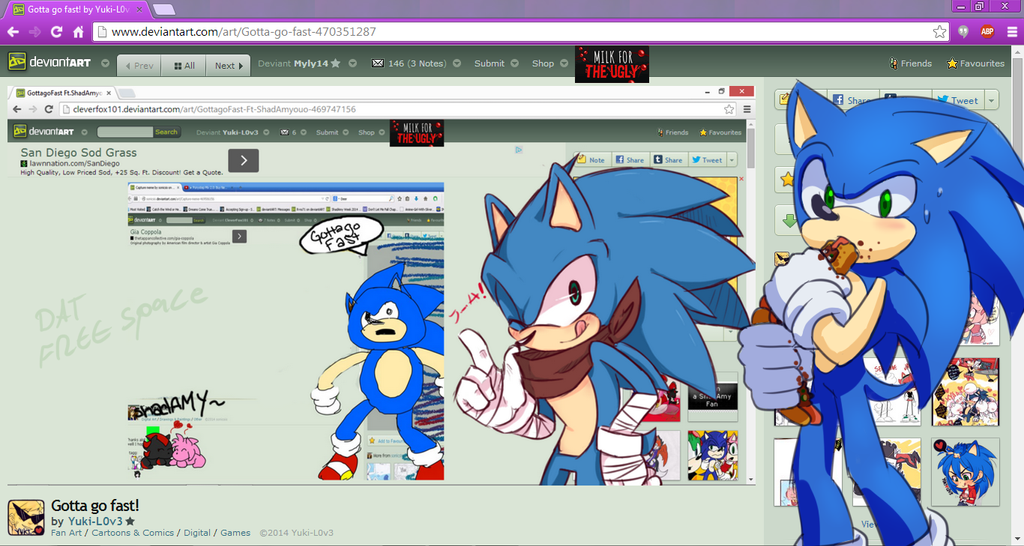Click the Milk For The Ugly banner
The width and height of the screenshot is (1024, 546).
click(612, 64)
